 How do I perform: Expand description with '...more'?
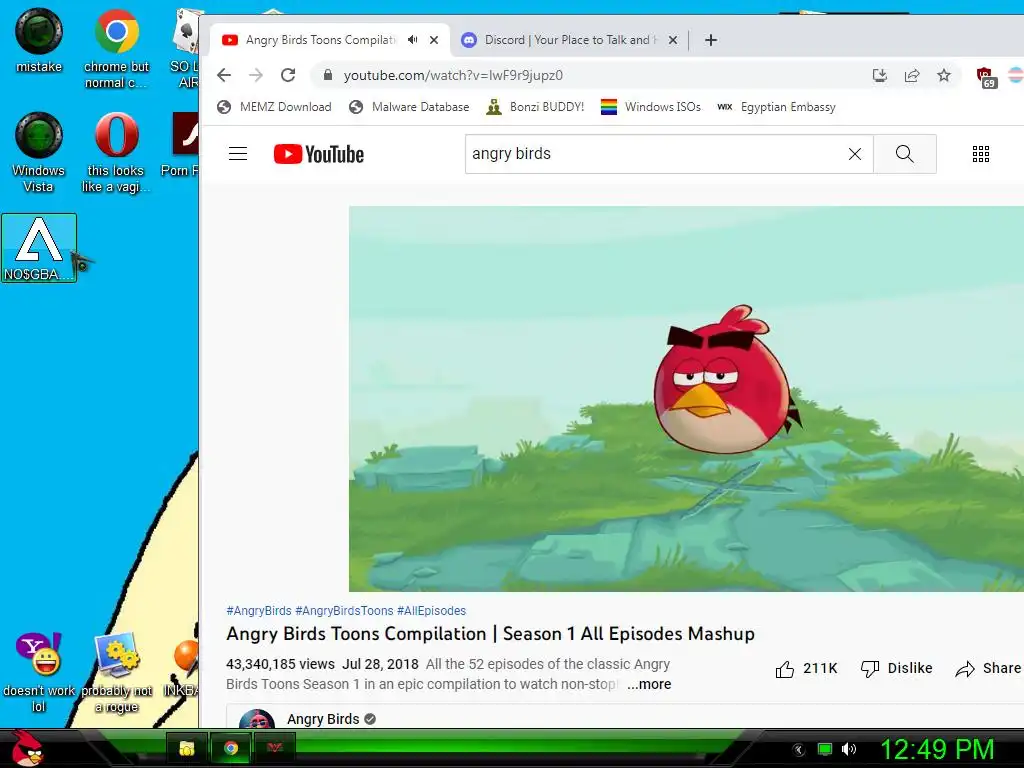[649, 684]
